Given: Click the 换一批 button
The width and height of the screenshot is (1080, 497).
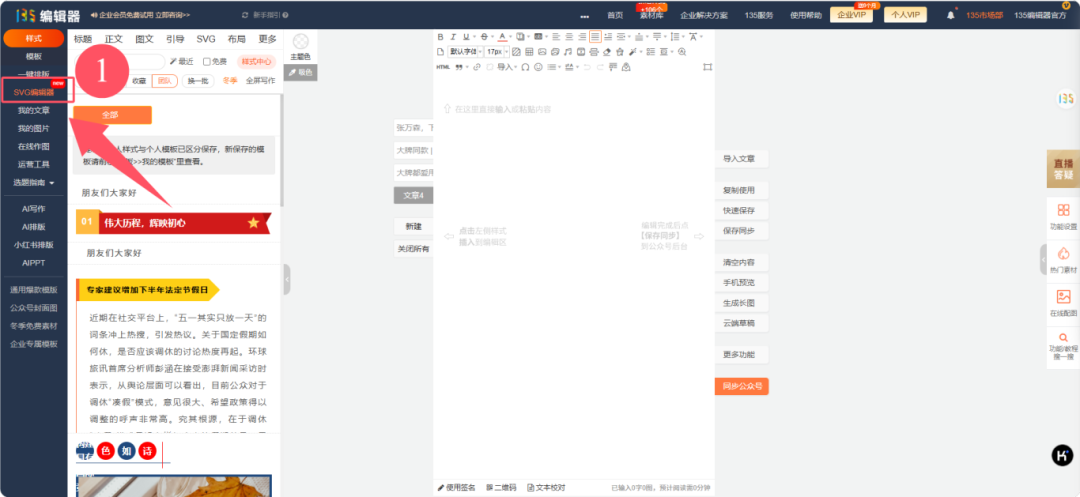Looking at the screenshot, I should tap(198, 81).
